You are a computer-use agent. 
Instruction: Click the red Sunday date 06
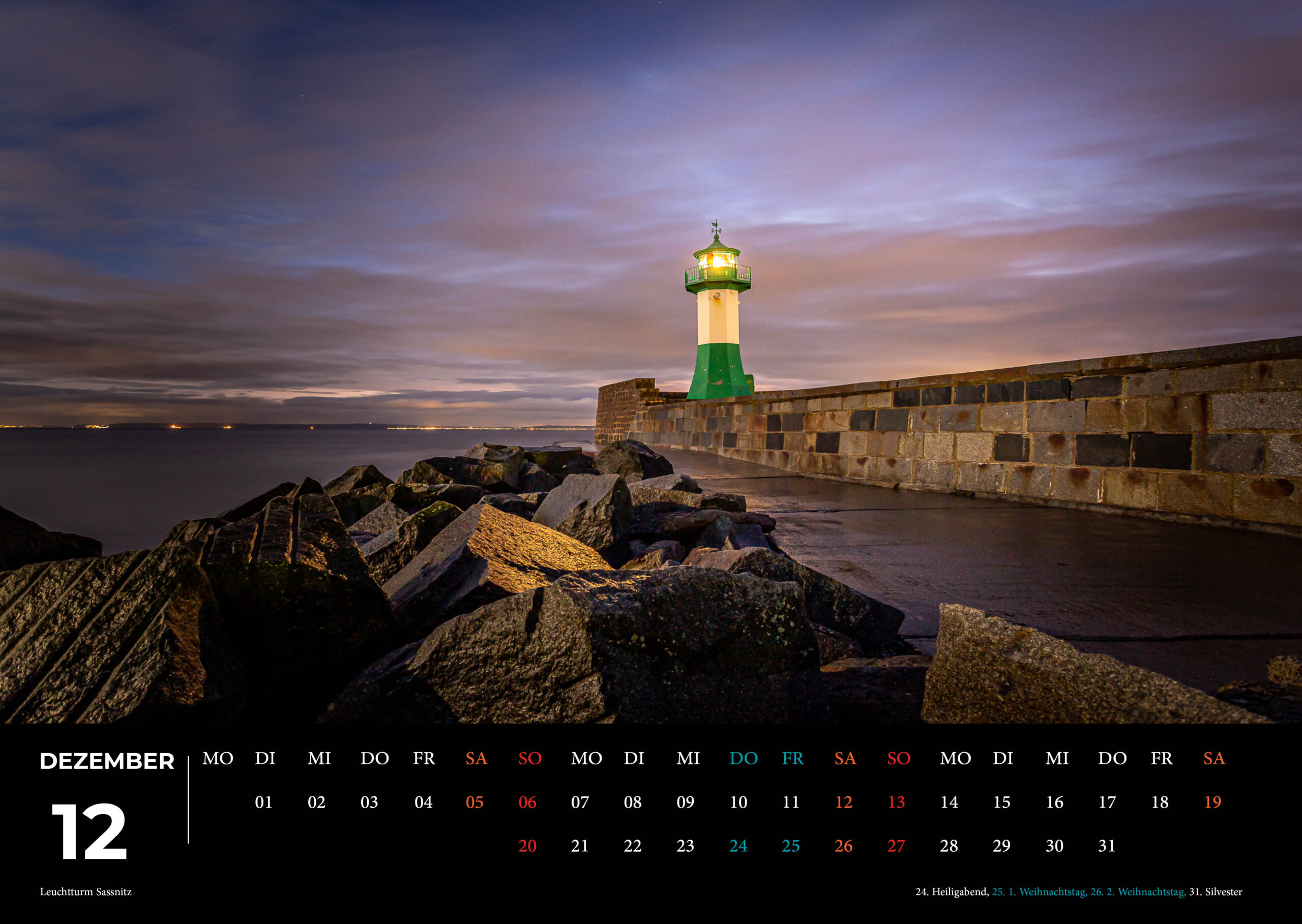point(527,802)
